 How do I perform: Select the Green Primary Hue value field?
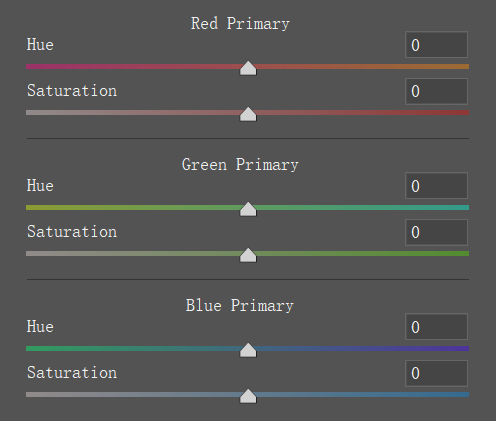click(436, 186)
